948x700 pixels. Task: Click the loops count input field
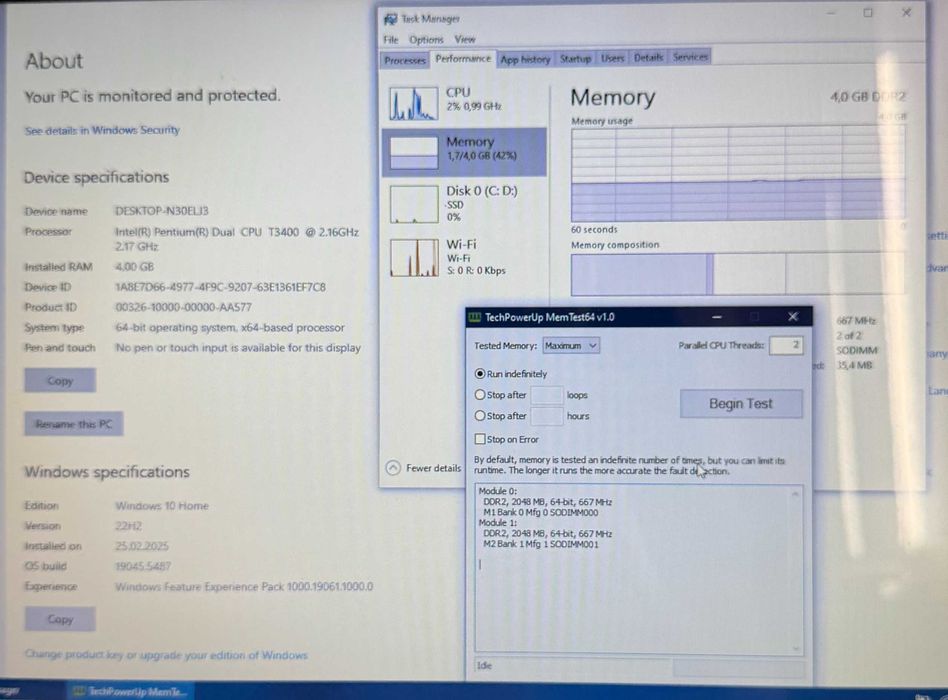click(x=547, y=395)
